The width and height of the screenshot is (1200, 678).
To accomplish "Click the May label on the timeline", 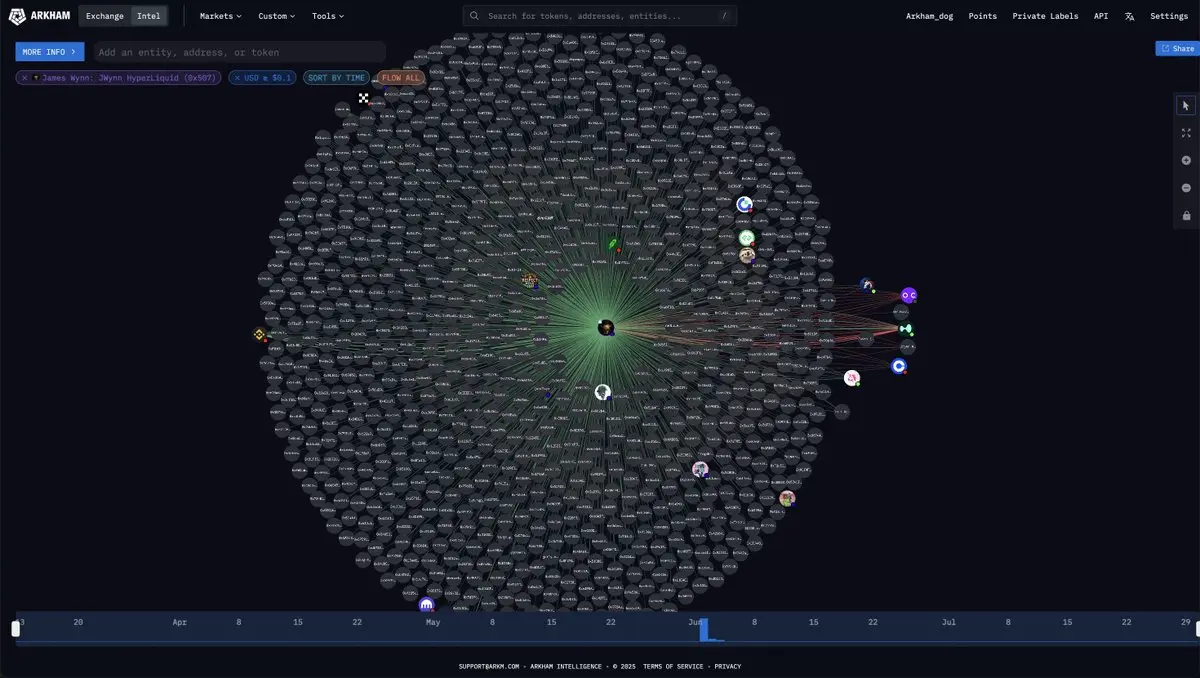I will point(433,622).
